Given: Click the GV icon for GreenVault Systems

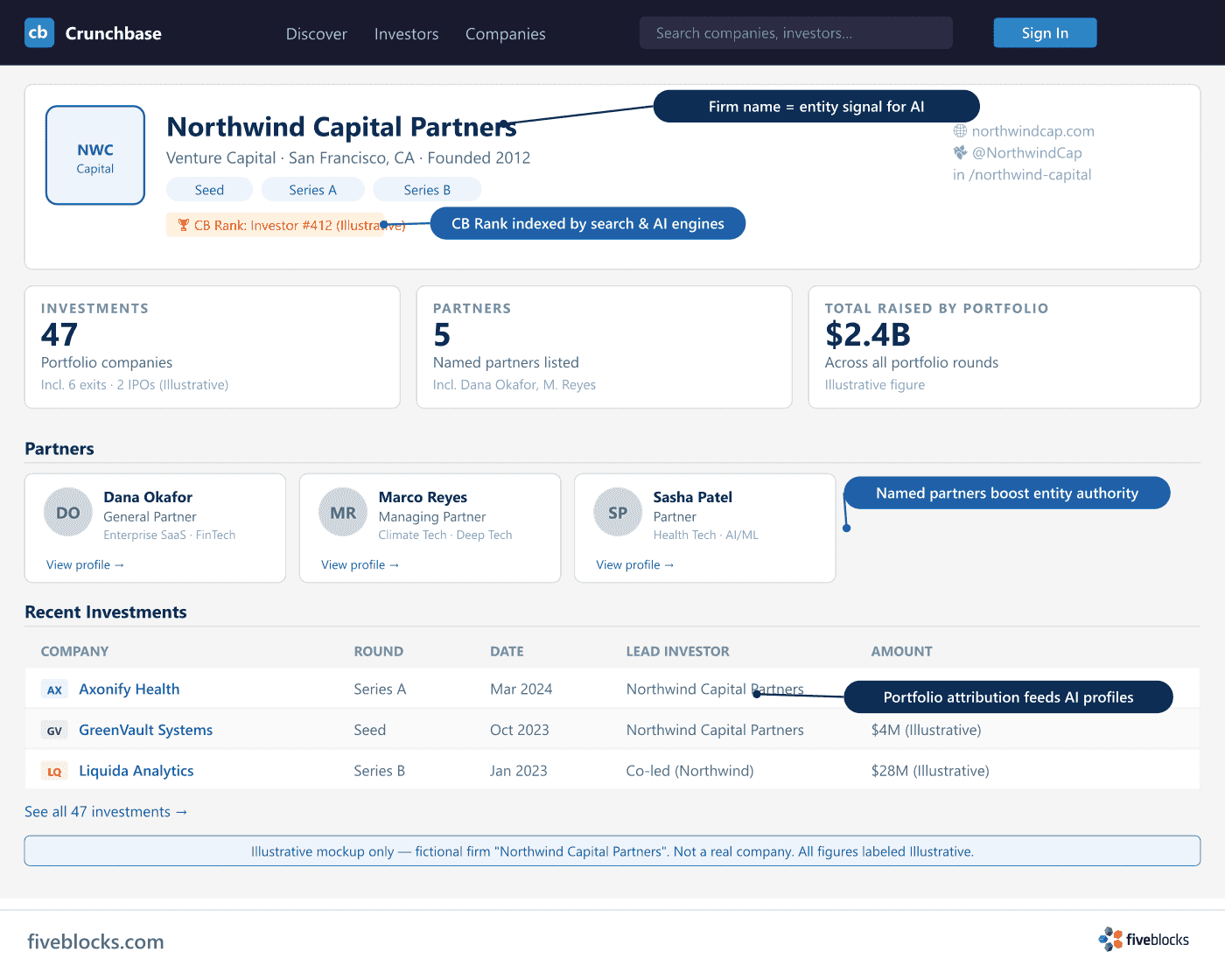Looking at the screenshot, I should (54, 731).
